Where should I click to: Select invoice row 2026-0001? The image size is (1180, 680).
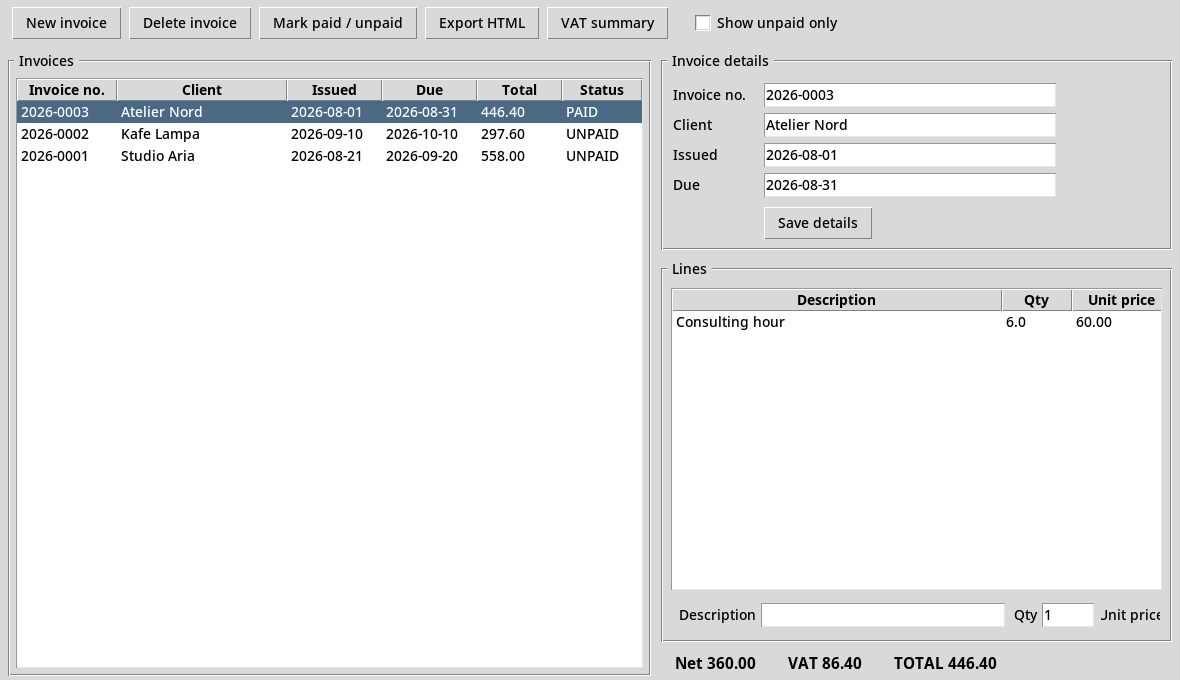click(x=330, y=156)
